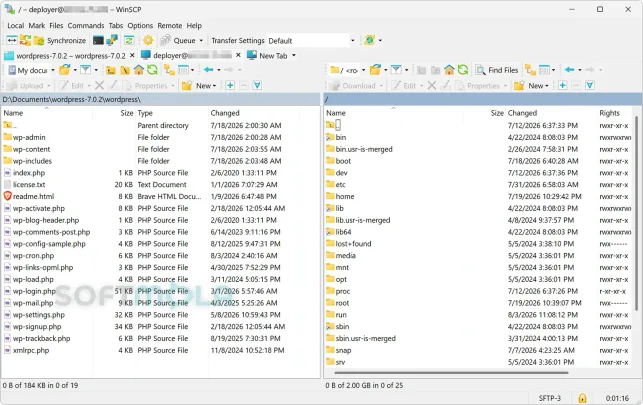Sort remote files by Rights column
The width and height of the screenshot is (643, 405).
coord(609,113)
